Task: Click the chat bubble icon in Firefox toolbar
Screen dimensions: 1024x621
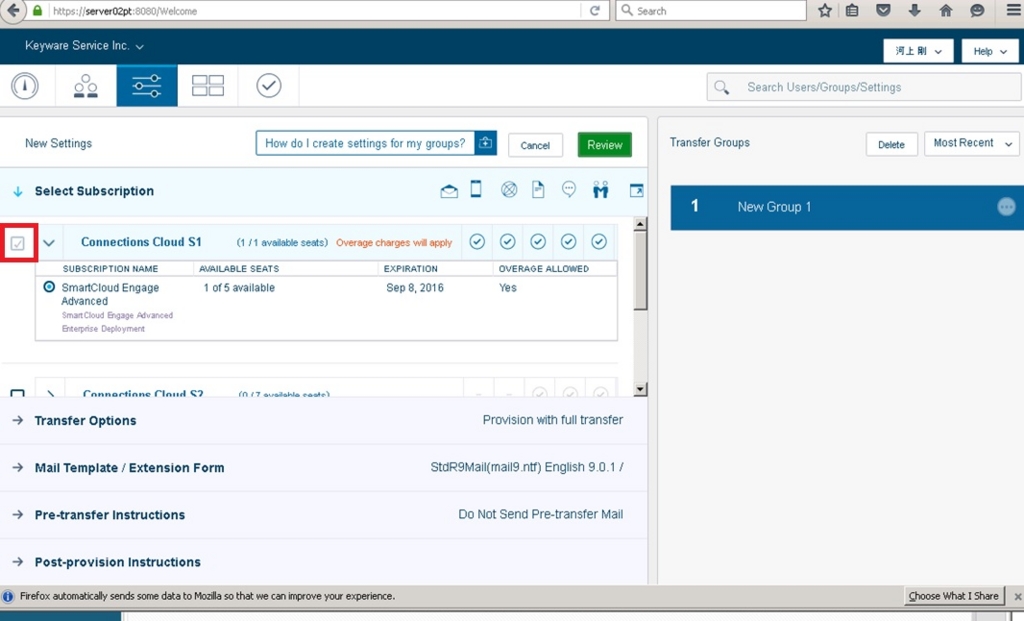Action: pos(977,10)
